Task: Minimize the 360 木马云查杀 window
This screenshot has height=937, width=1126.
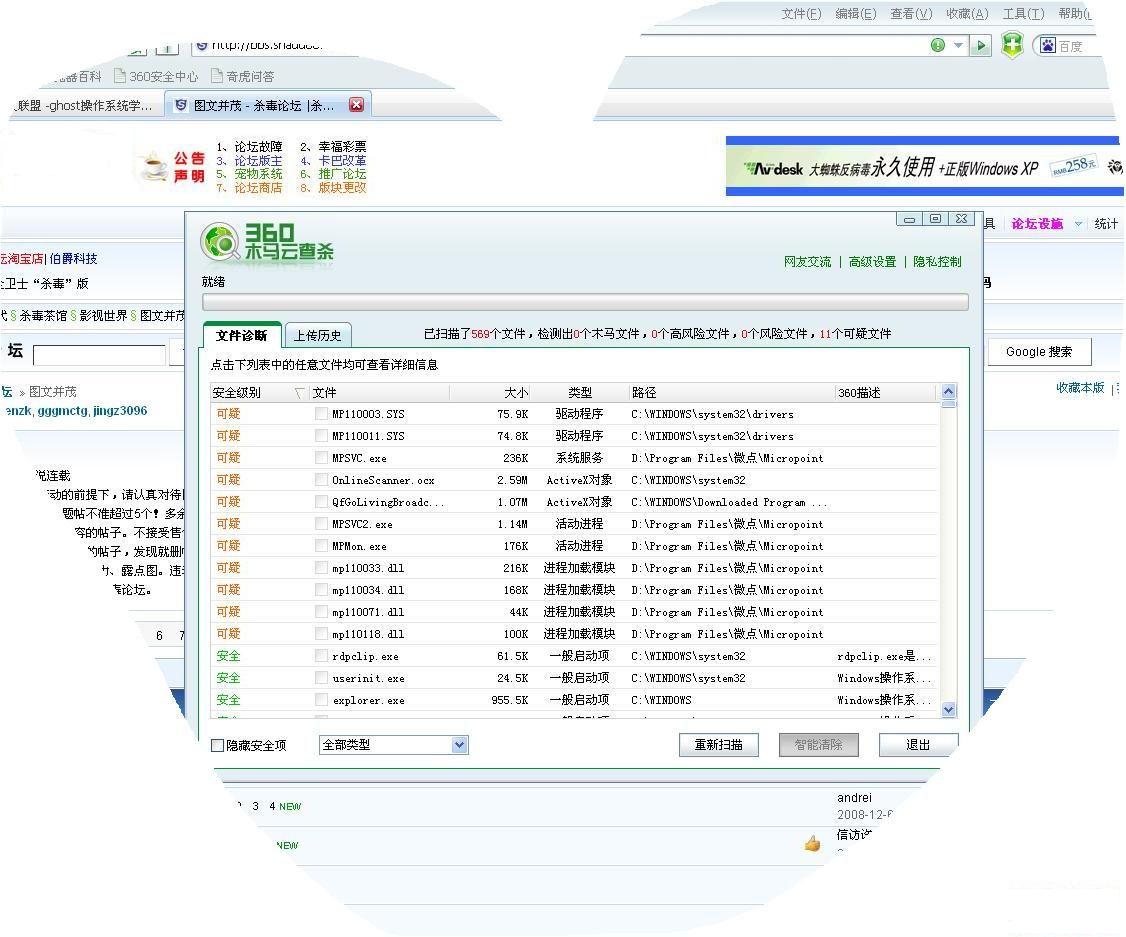Action: [x=909, y=219]
